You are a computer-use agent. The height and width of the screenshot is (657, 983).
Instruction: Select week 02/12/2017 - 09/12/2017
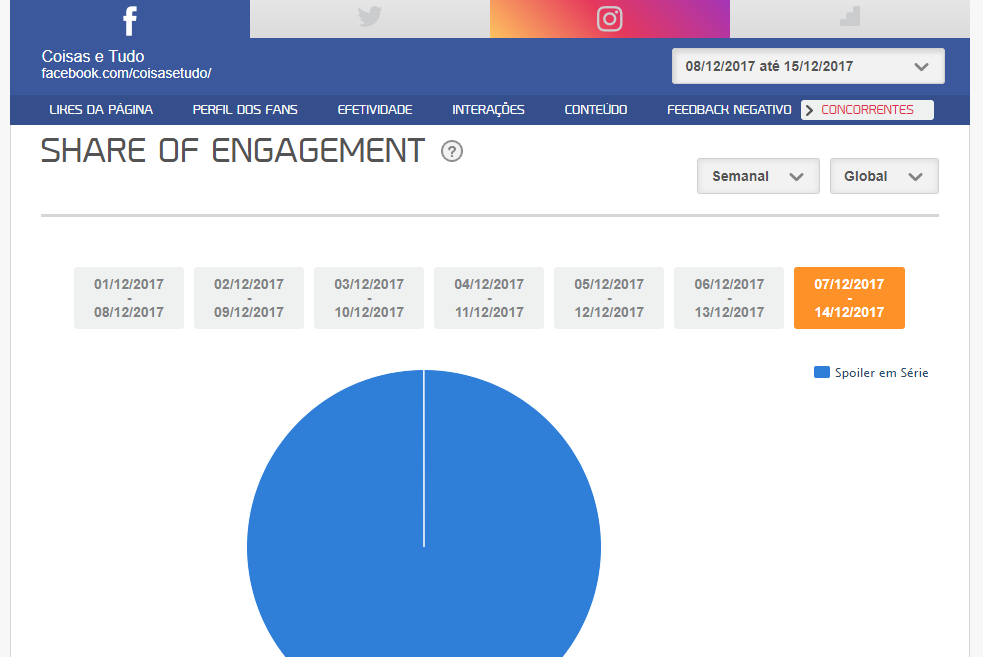pos(249,298)
